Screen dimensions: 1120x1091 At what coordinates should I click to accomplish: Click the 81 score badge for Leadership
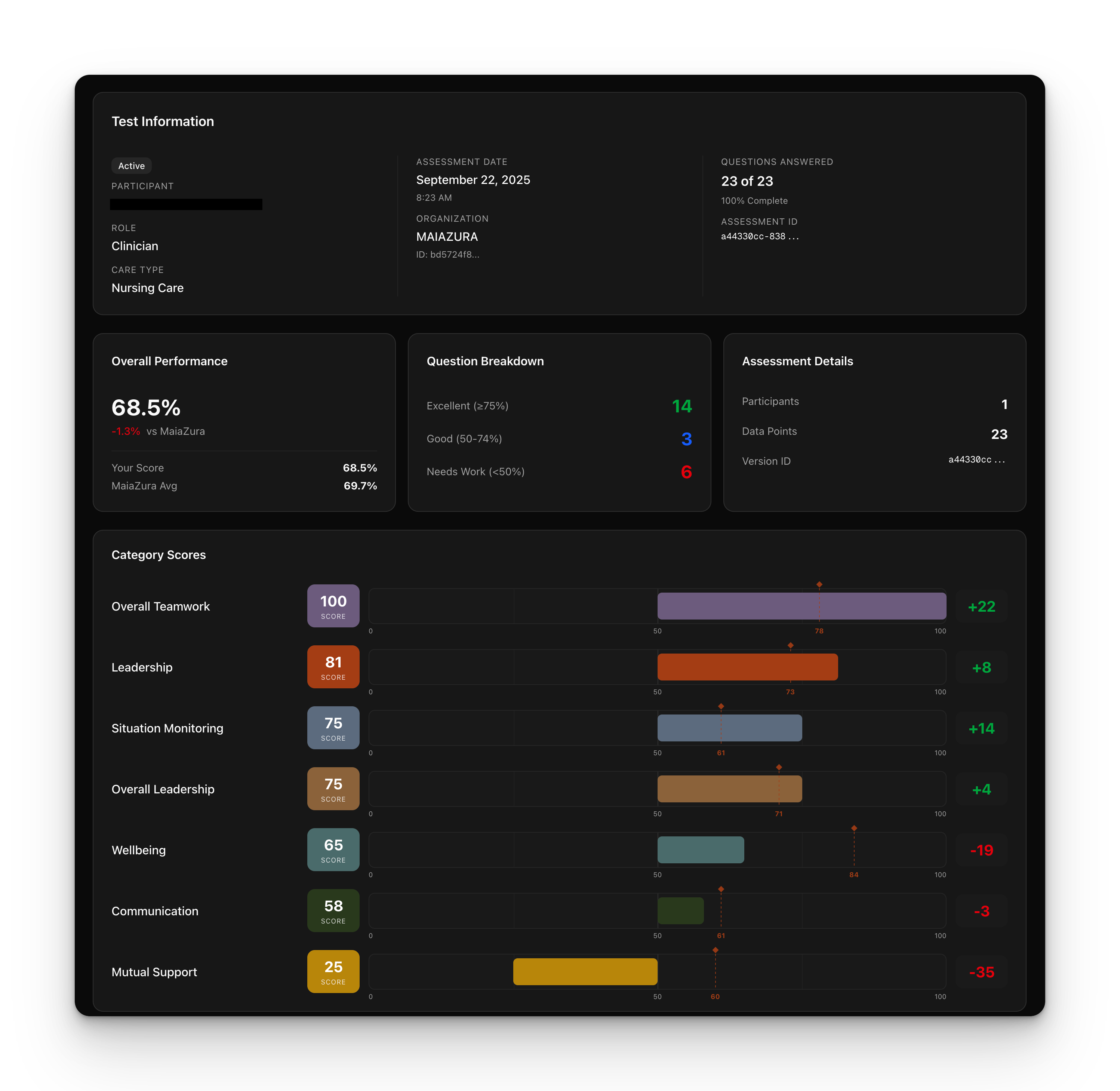pyautogui.click(x=333, y=666)
